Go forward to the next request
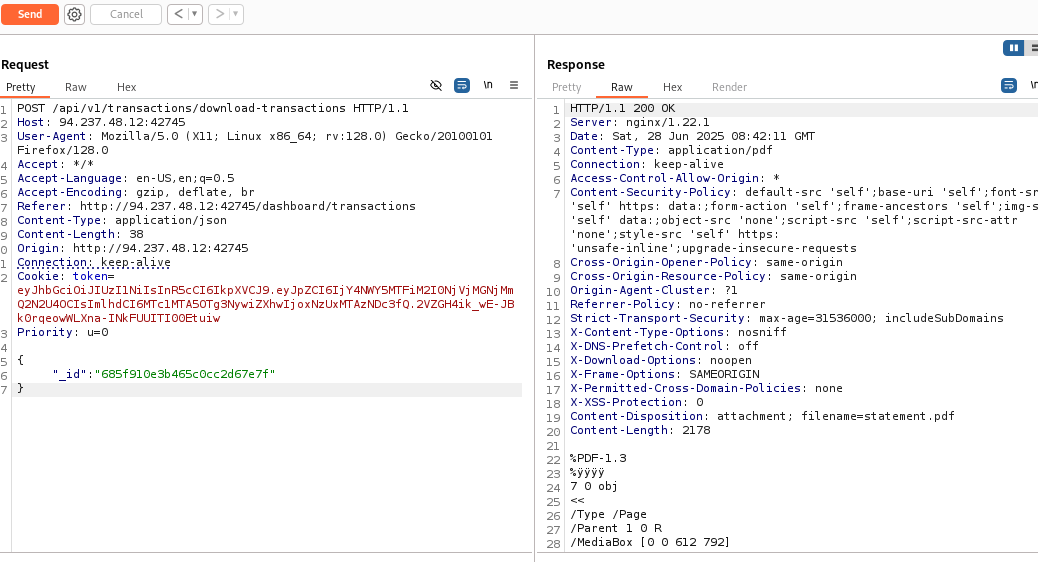1038x562 pixels. pos(219,14)
